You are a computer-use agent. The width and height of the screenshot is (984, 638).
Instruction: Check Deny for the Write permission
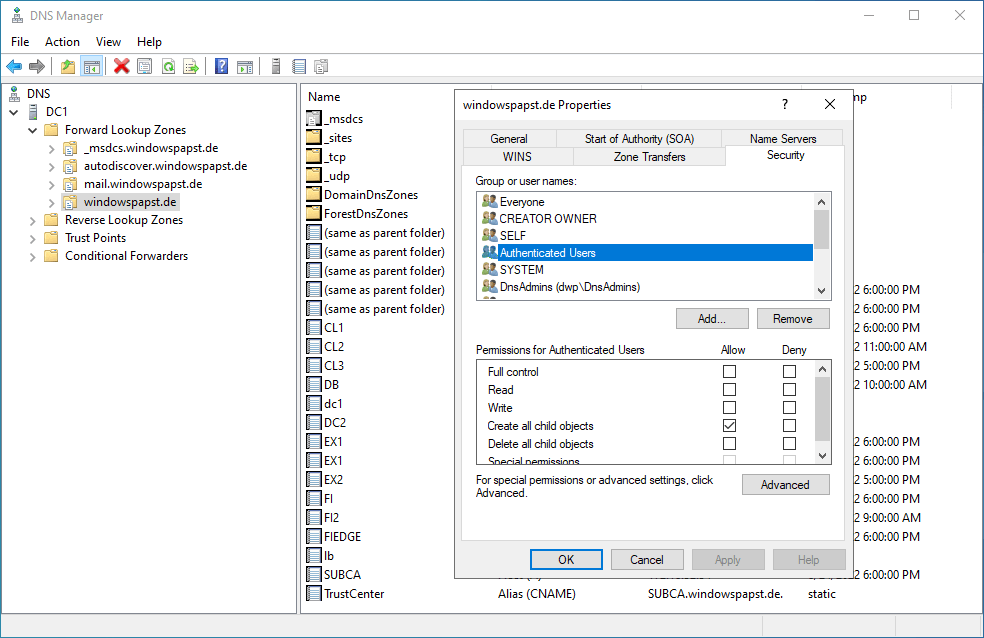click(x=789, y=408)
